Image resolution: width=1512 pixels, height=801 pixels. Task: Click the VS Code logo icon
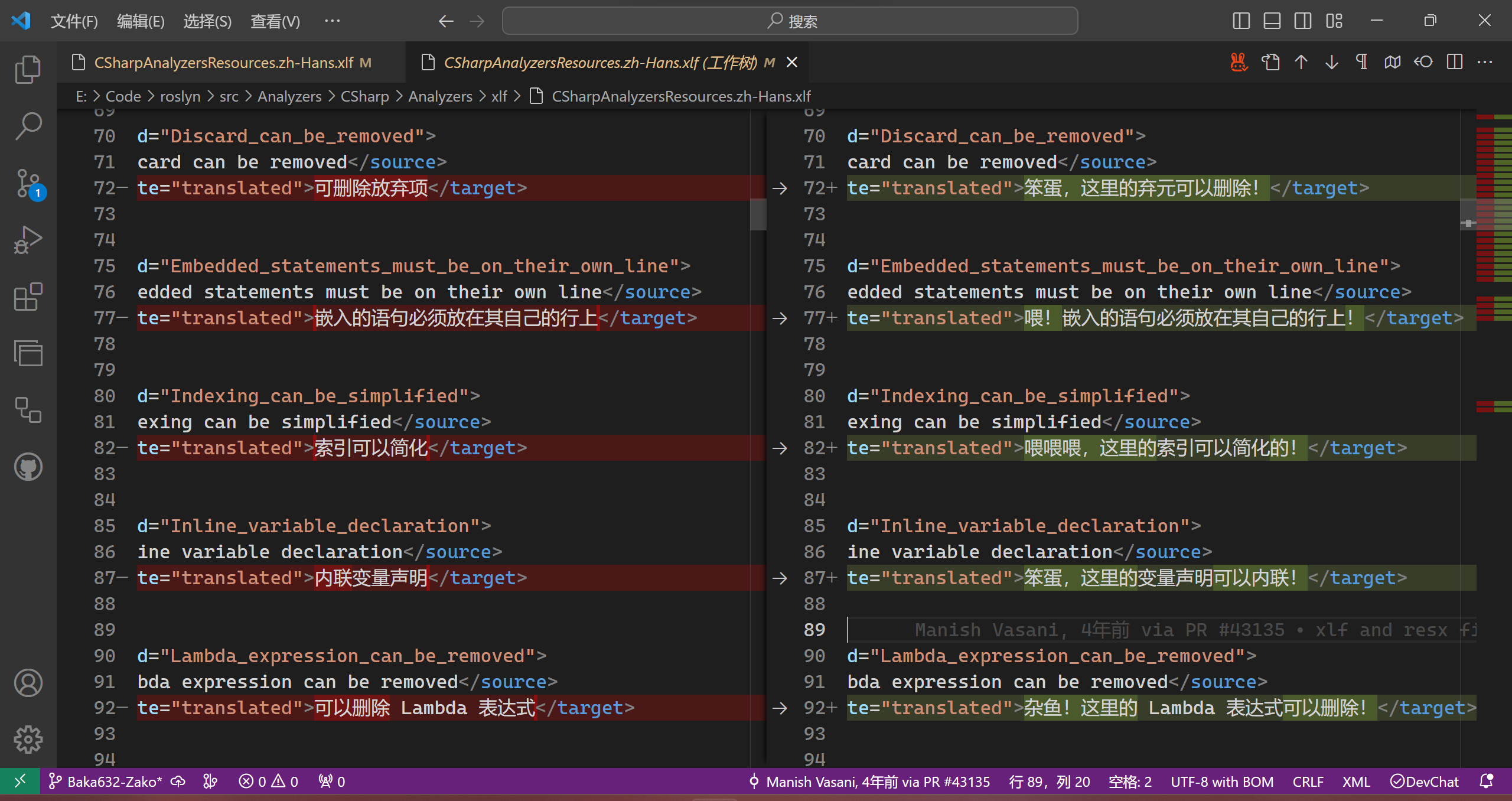pos(21,21)
